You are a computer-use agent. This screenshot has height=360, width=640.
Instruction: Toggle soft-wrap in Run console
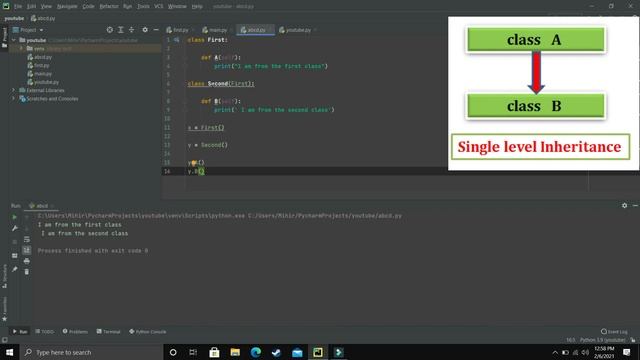point(27,239)
